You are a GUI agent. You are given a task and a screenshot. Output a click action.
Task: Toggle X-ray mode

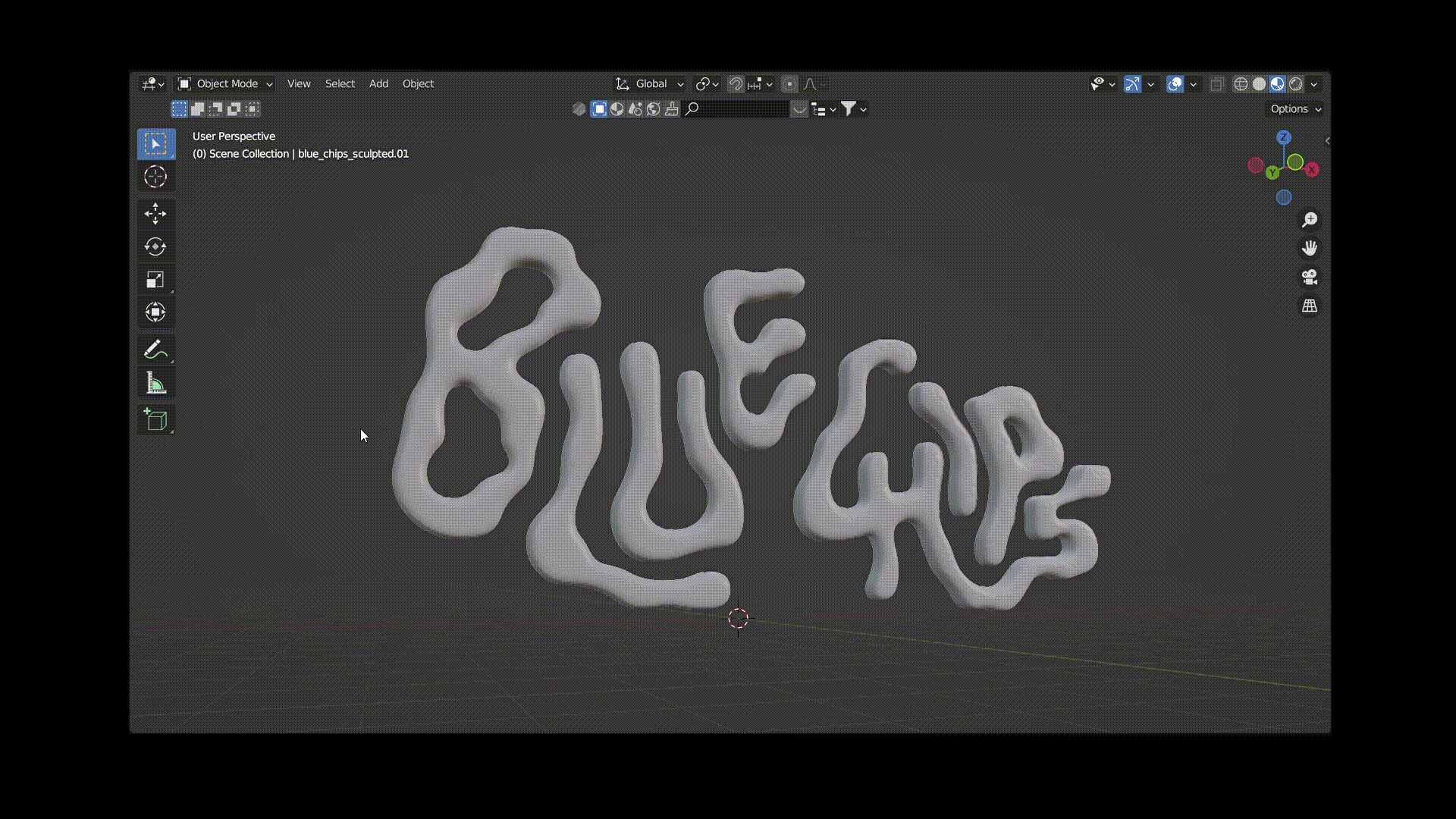point(1217,84)
